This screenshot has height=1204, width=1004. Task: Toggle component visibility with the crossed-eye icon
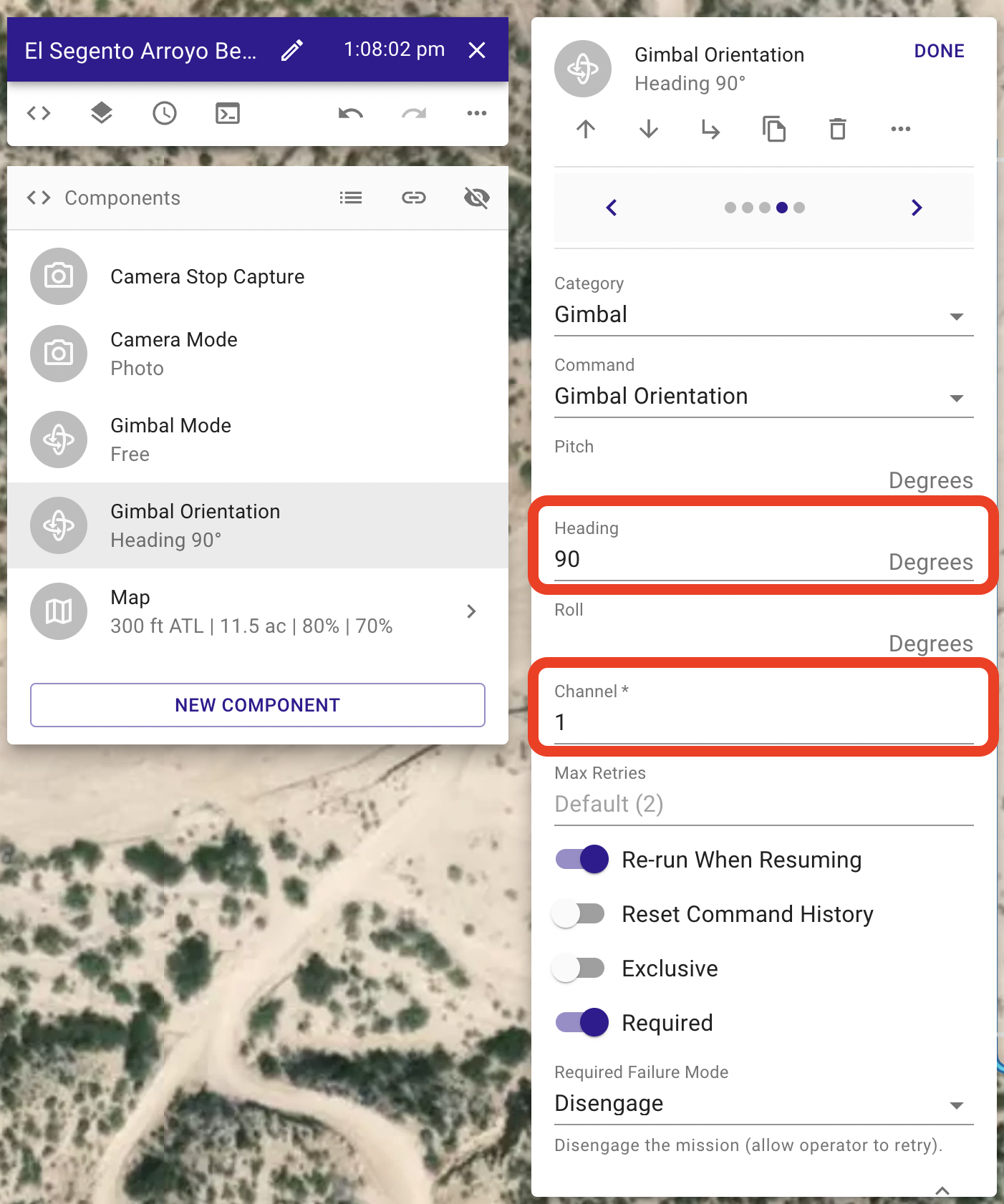[477, 198]
